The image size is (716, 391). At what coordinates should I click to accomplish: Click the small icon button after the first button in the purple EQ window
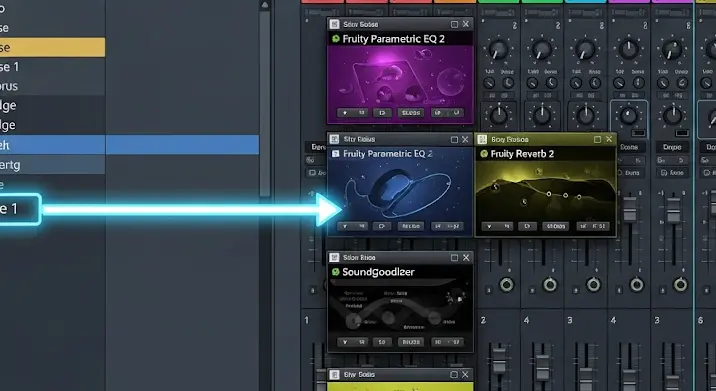(x=382, y=112)
